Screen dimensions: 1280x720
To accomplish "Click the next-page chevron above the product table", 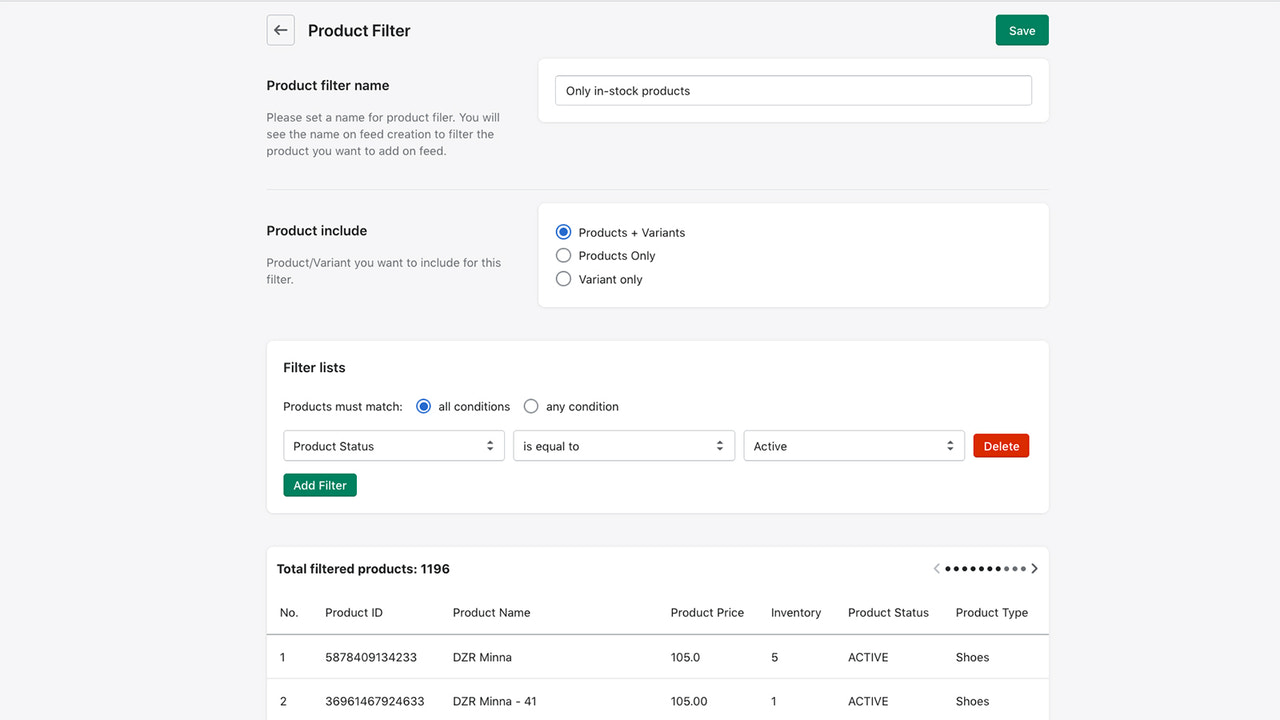I will click(1035, 568).
